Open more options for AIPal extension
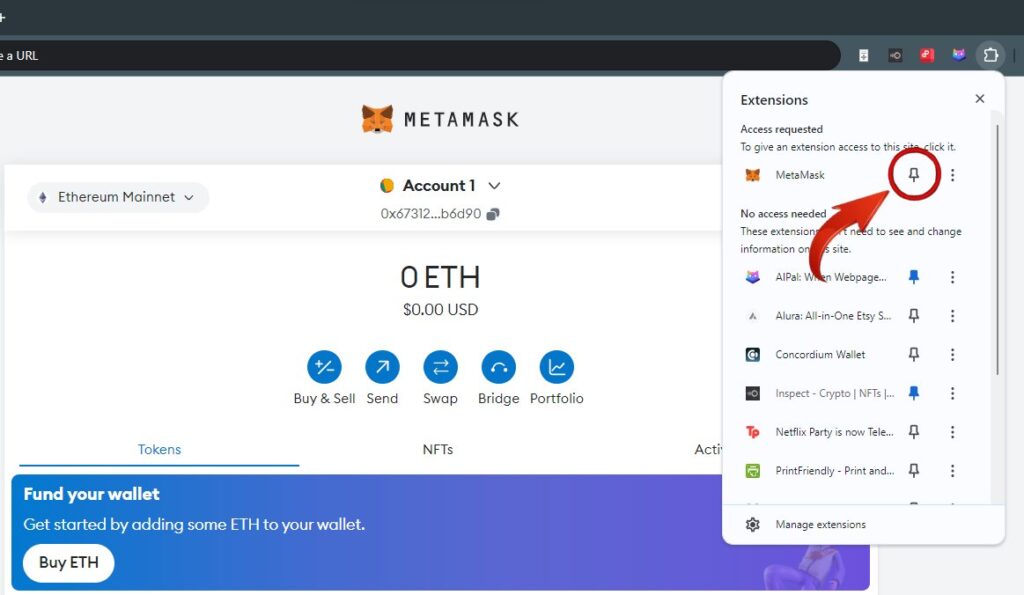 pos(952,277)
